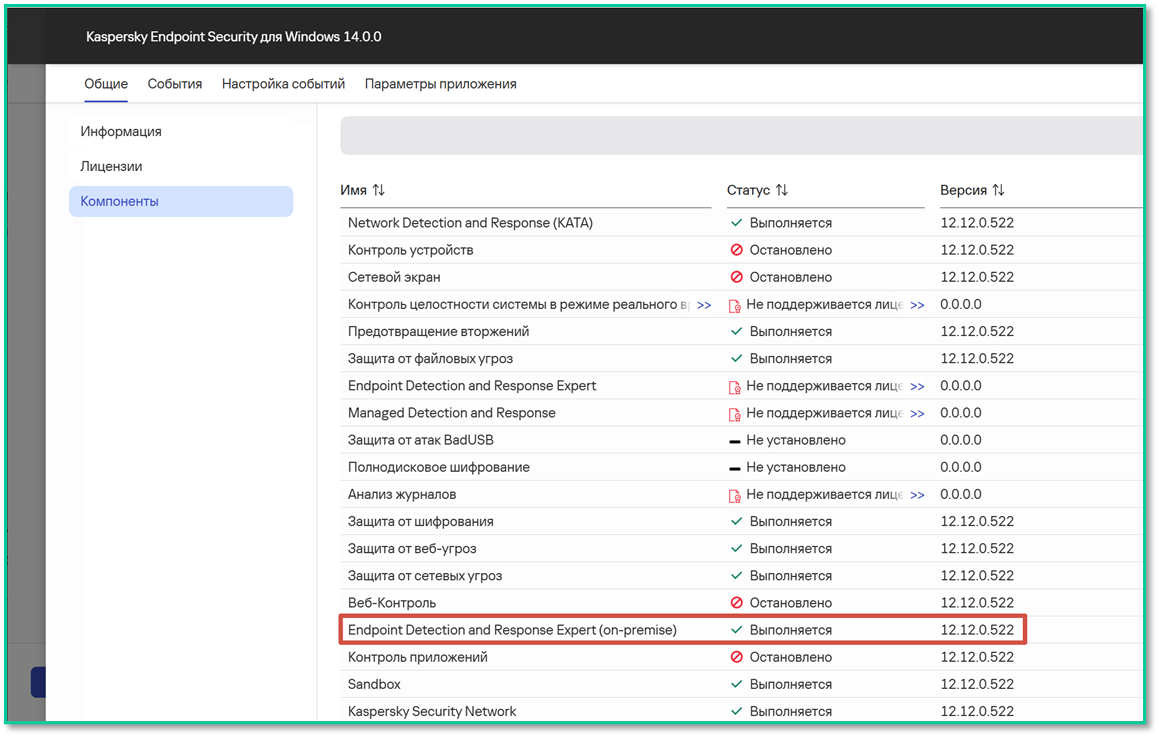The width and height of the screenshot is (1159, 737).
Task: Click license icon in Endpoint Detection and Response Expert row
Action: [735, 387]
